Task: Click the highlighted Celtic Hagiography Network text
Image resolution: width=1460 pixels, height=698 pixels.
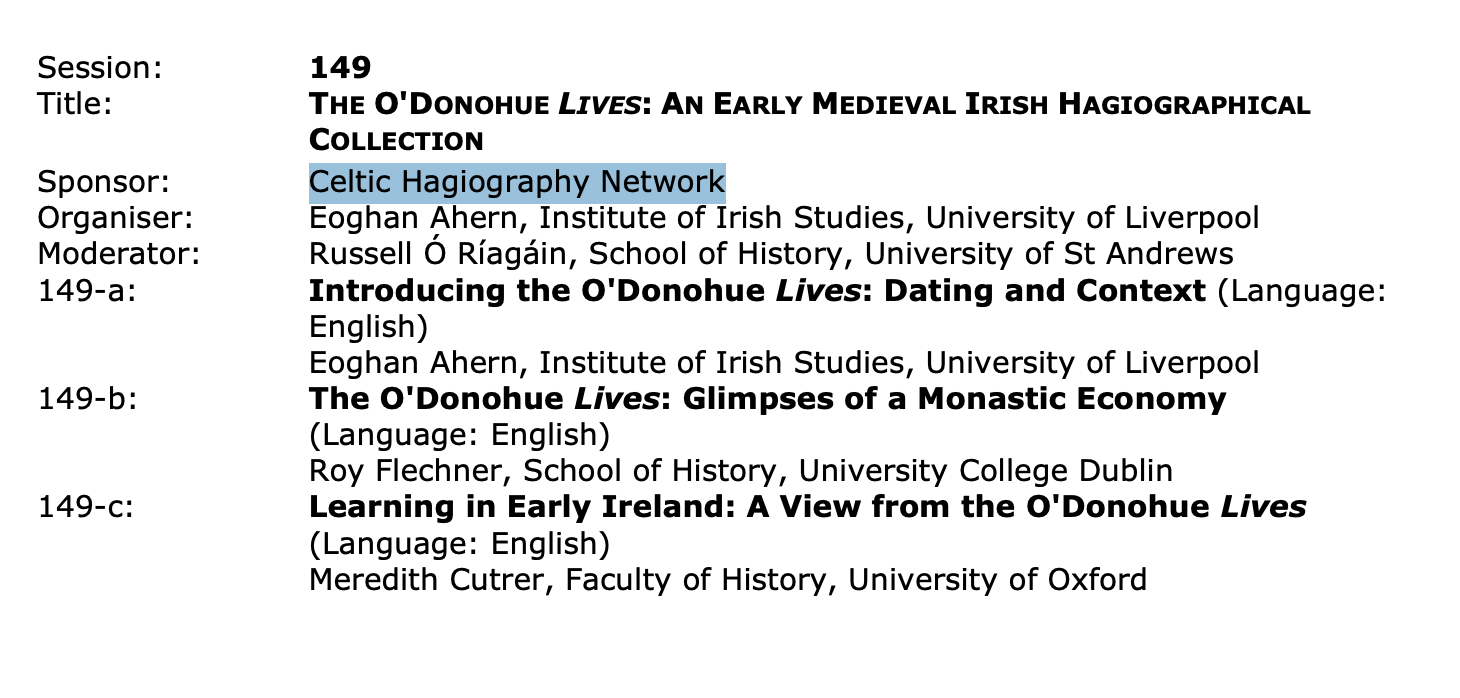Action: coord(517,182)
